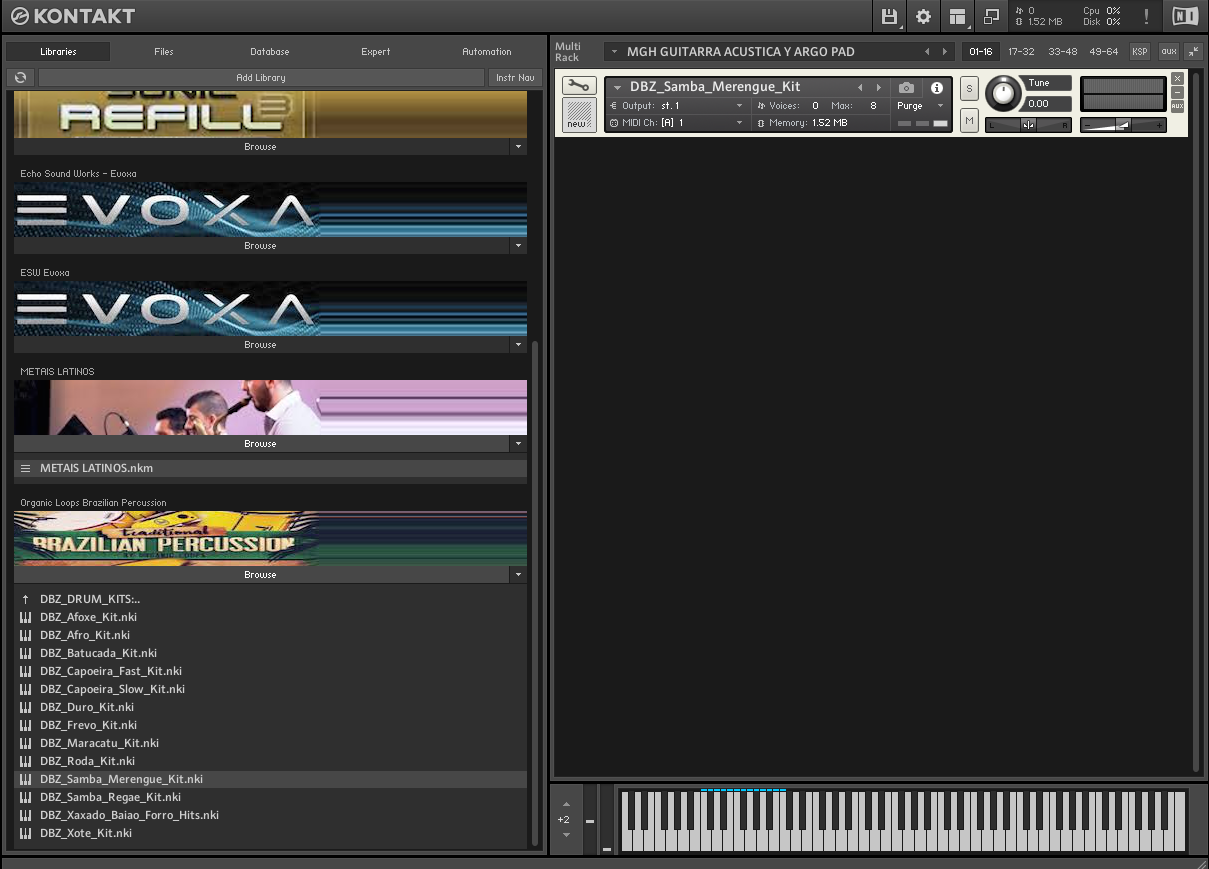Image resolution: width=1209 pixels, height=869 pixels.
Task: Open the METAIS LATINOS library options arrow
Action: pos(518,444)
